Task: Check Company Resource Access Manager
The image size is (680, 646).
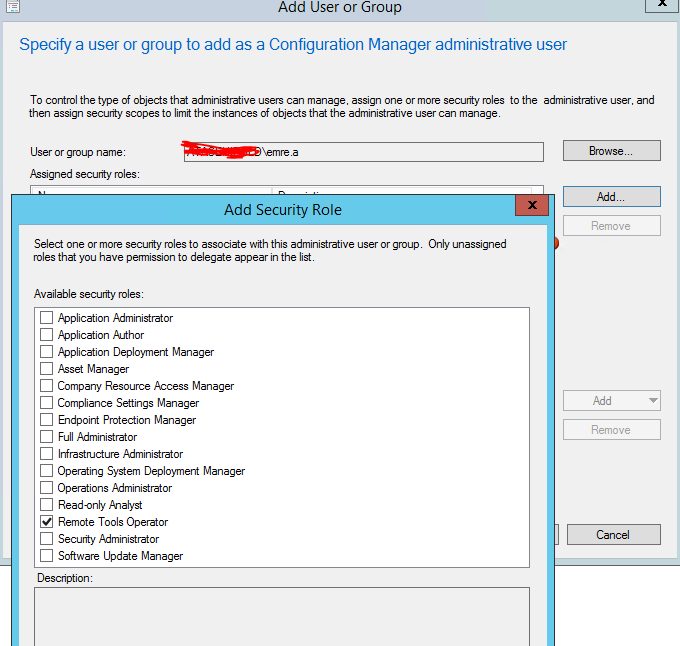Action: 46,386
